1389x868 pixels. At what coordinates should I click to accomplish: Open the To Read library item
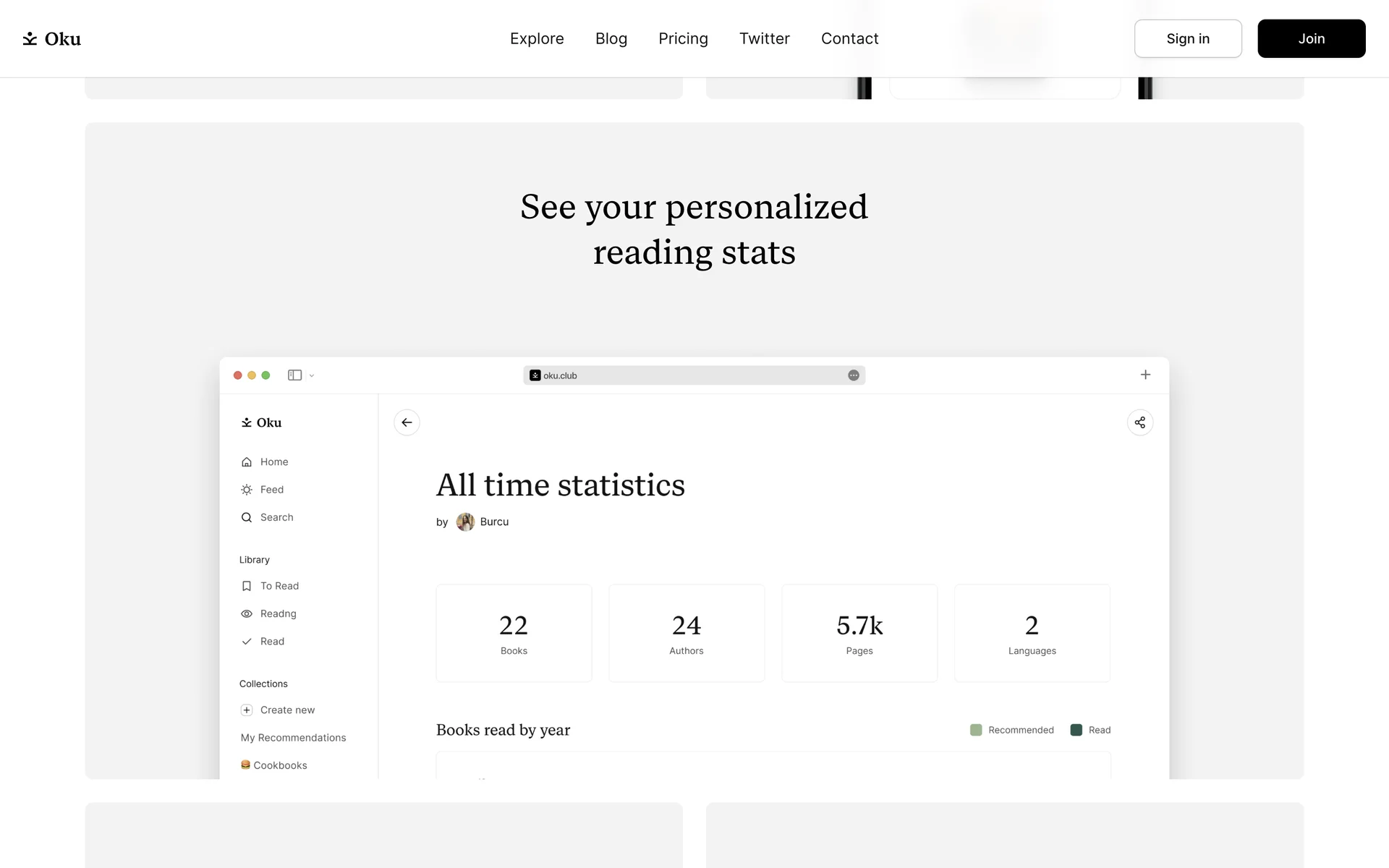(x=279, y=586)
